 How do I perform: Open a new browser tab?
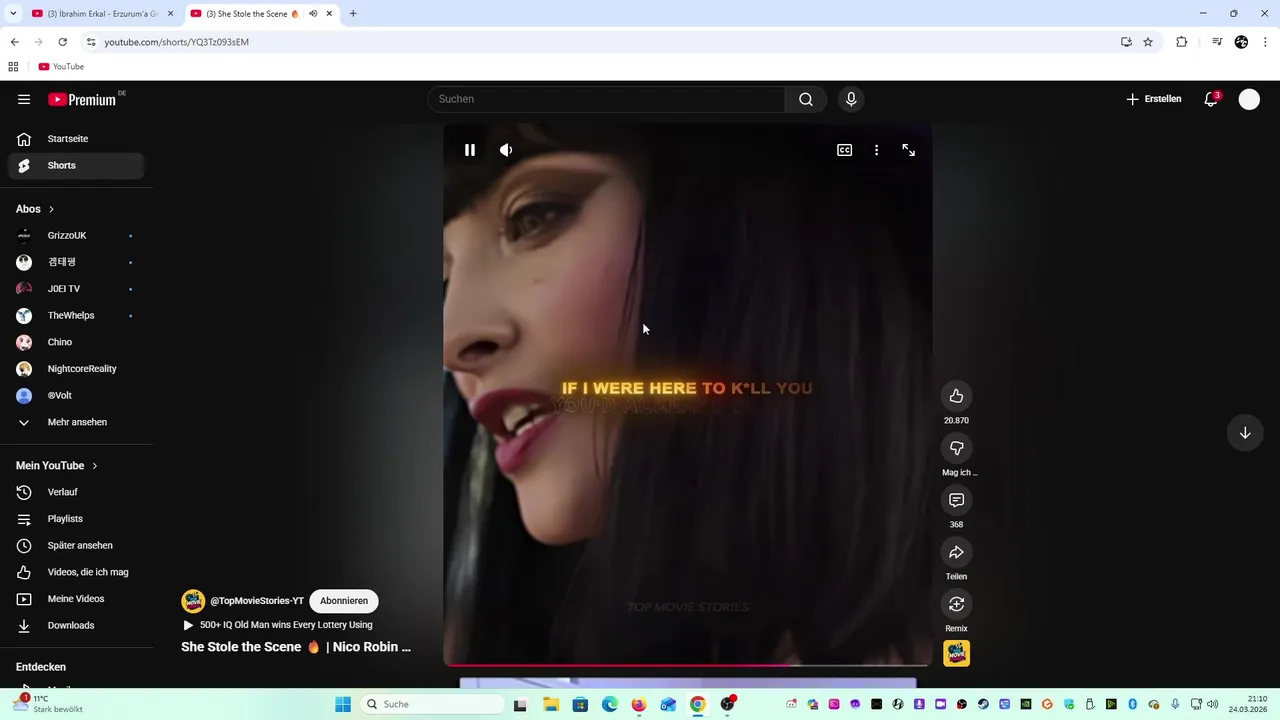coord(353,14)
